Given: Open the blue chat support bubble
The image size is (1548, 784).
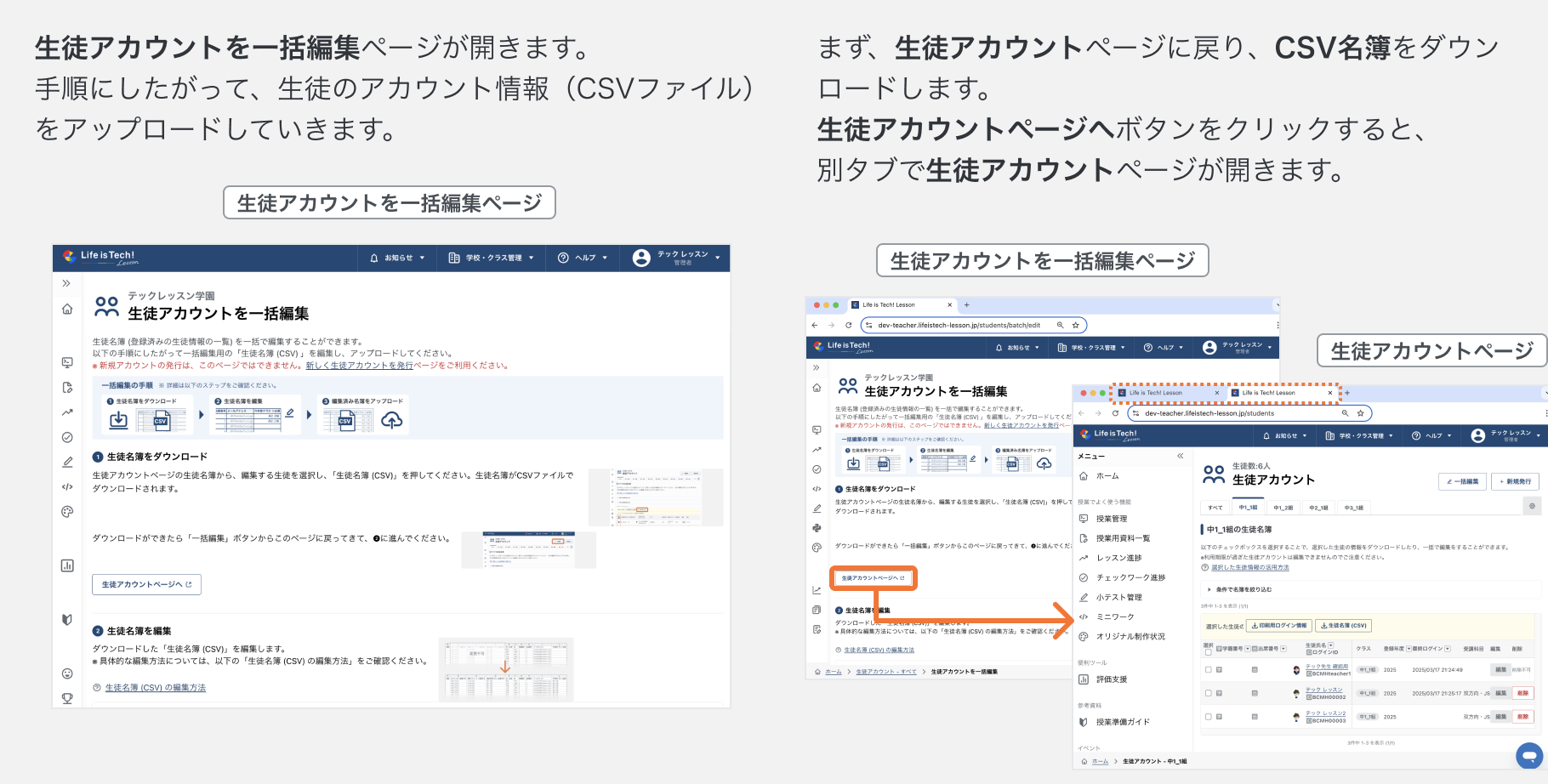Looking at the screenshot, I should click(x=1528, y=754).
